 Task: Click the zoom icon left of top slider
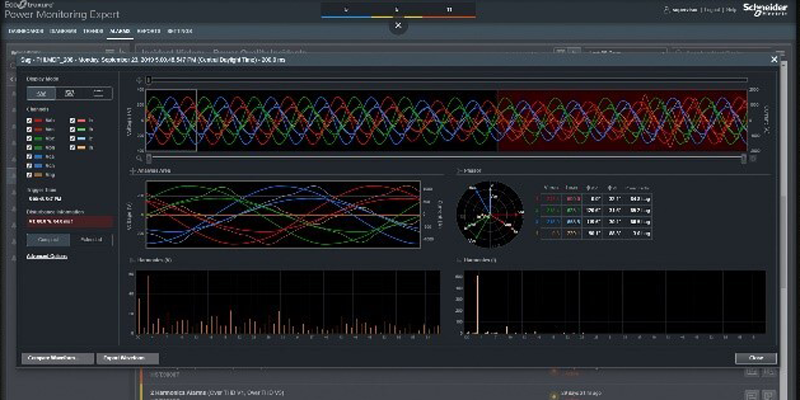click(138, 78)
